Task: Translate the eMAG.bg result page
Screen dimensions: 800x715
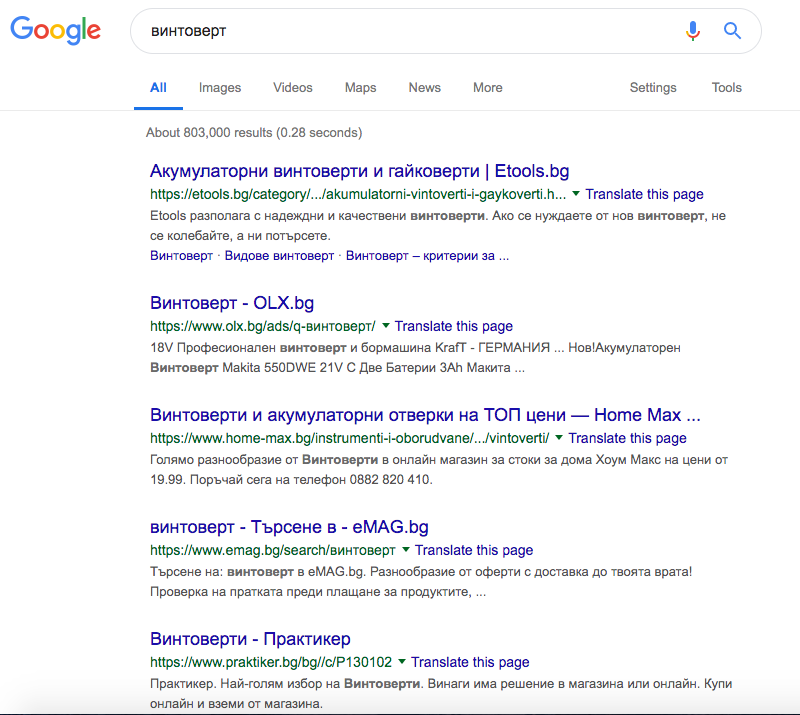Action: coord(474,550)
